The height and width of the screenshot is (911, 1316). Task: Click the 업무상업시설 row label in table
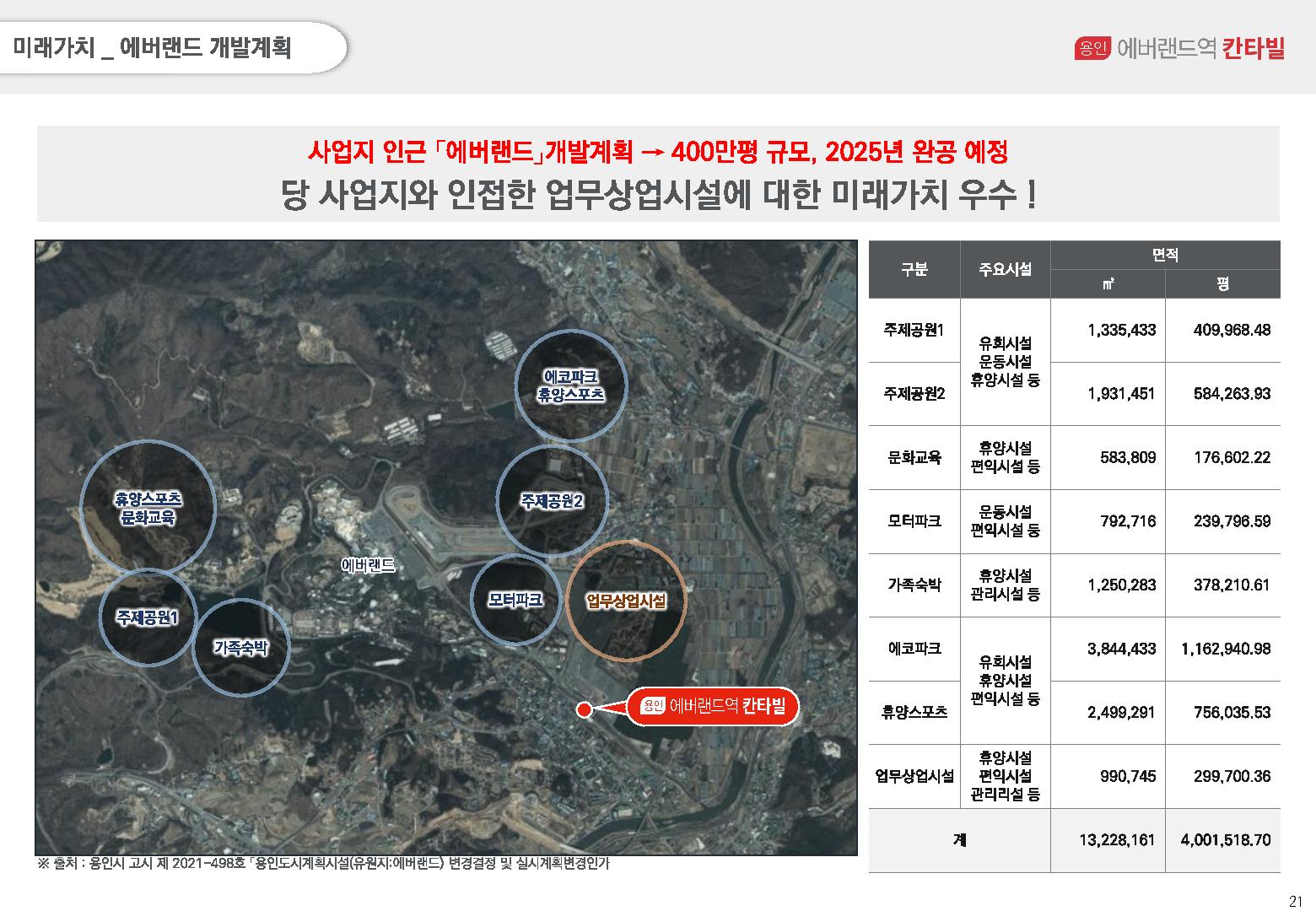914,776
